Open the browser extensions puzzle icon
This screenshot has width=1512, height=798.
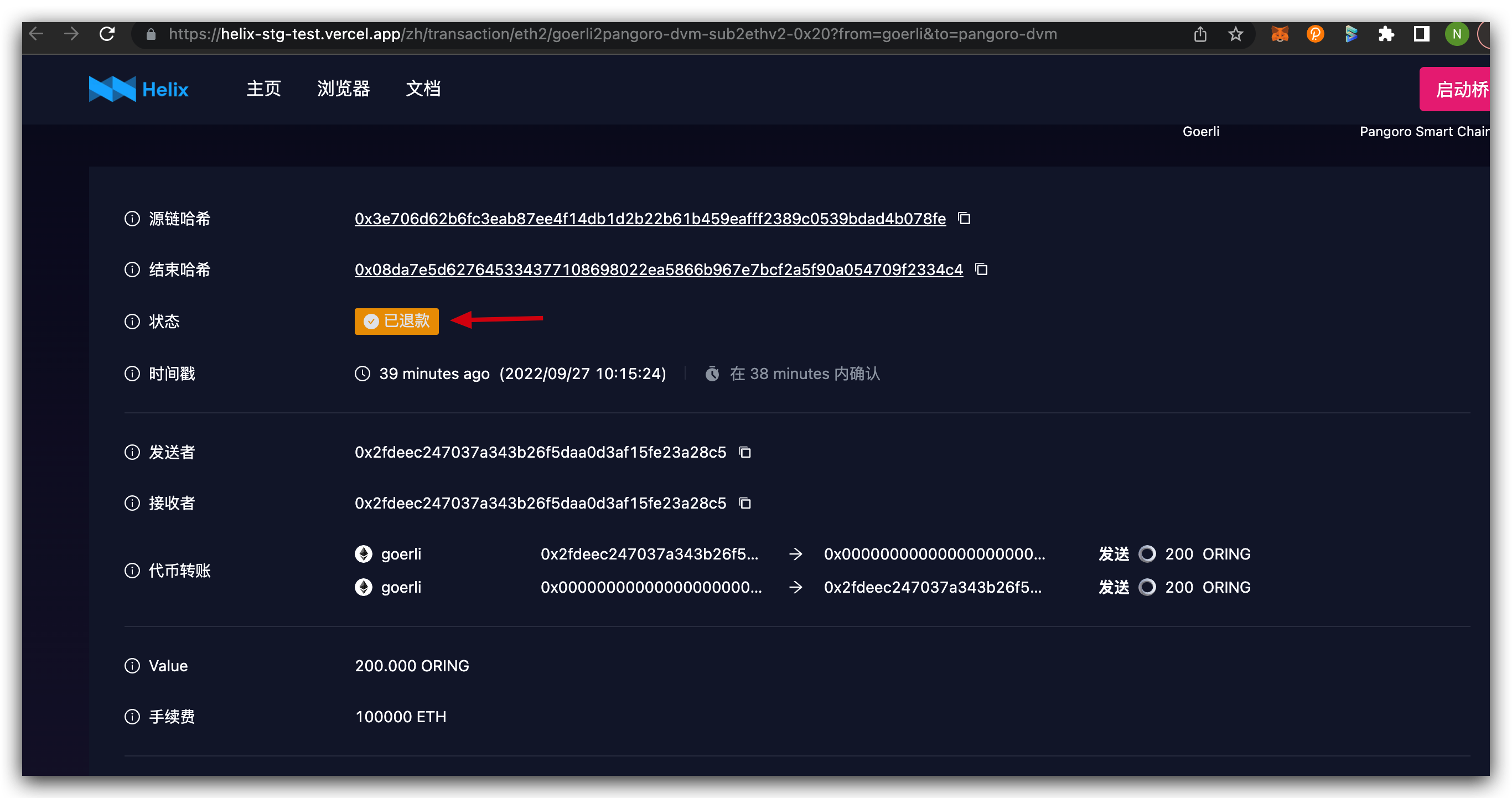point(1386,33)
